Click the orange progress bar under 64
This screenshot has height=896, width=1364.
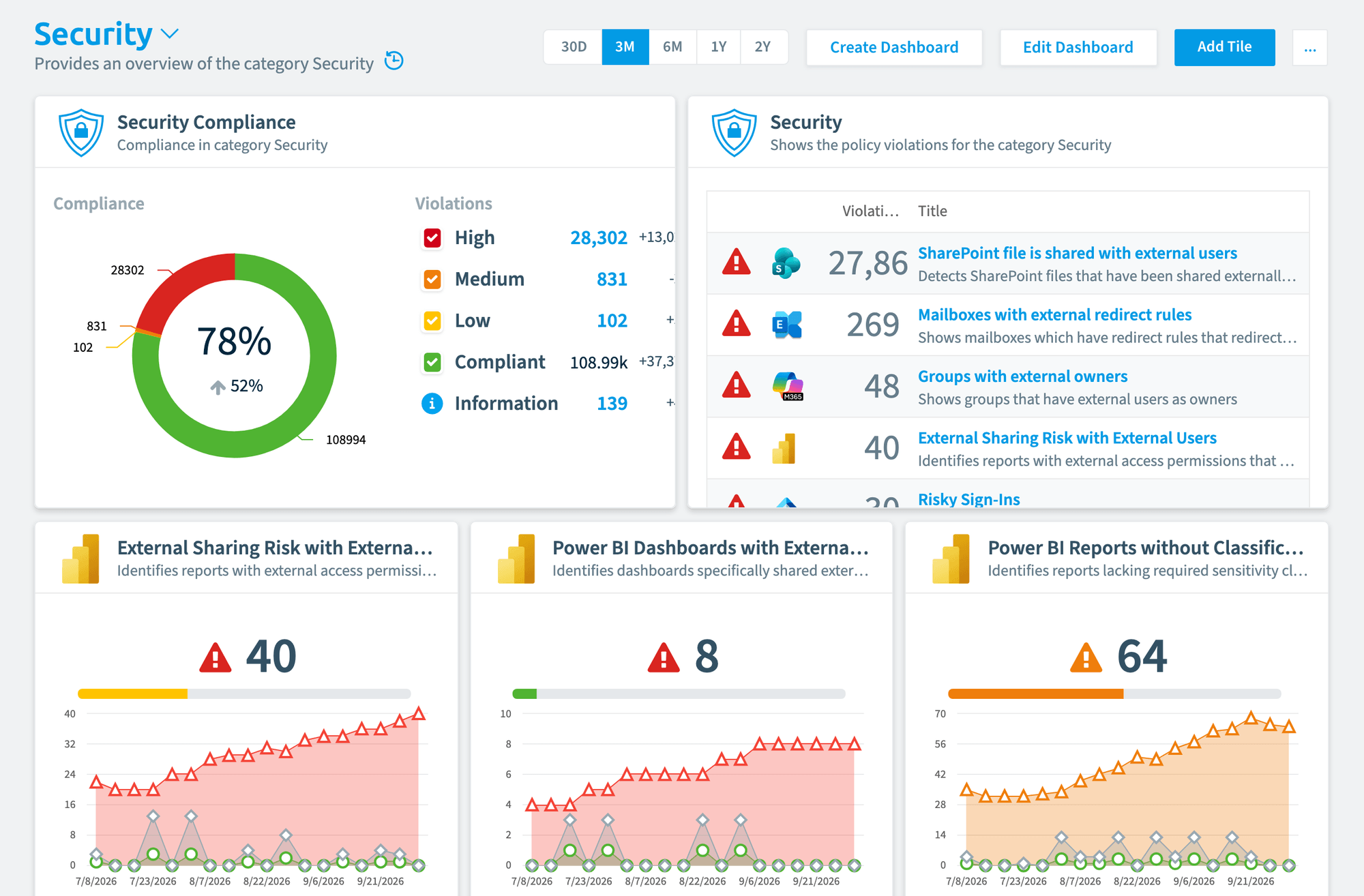click(1035, 694)
